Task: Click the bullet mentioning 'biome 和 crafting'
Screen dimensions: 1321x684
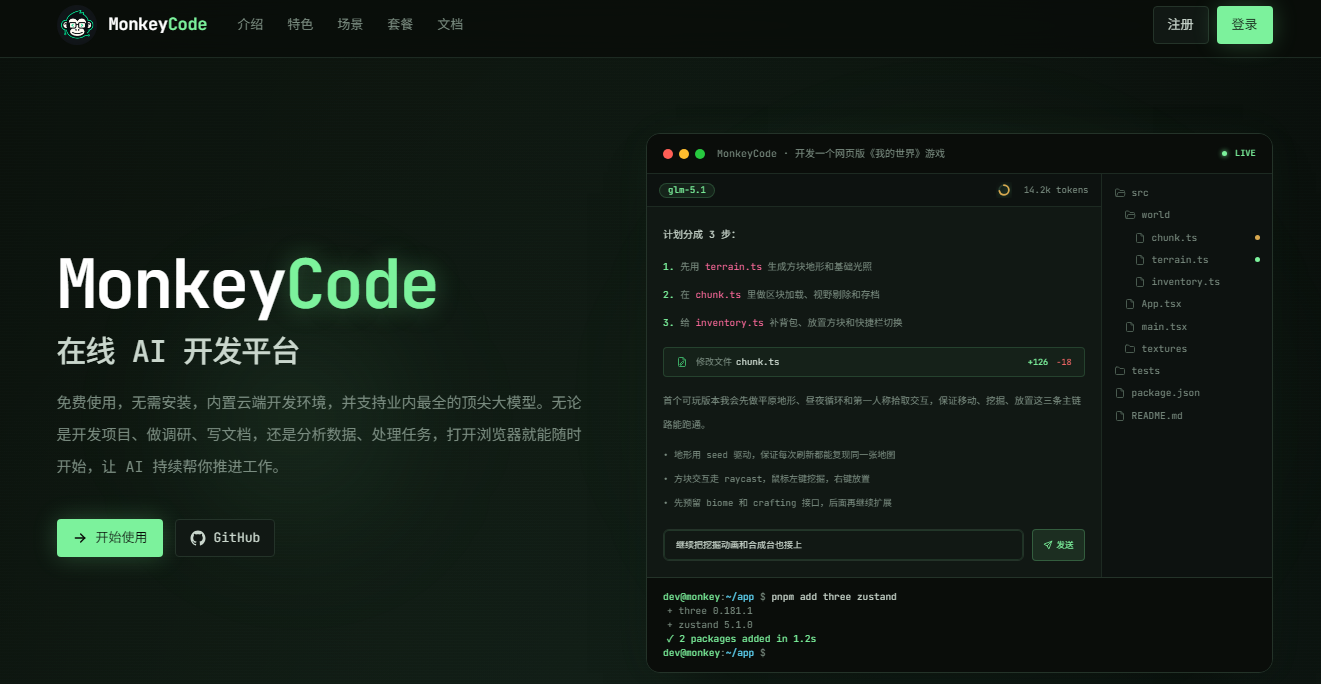Action: click(x=777, y=503)
